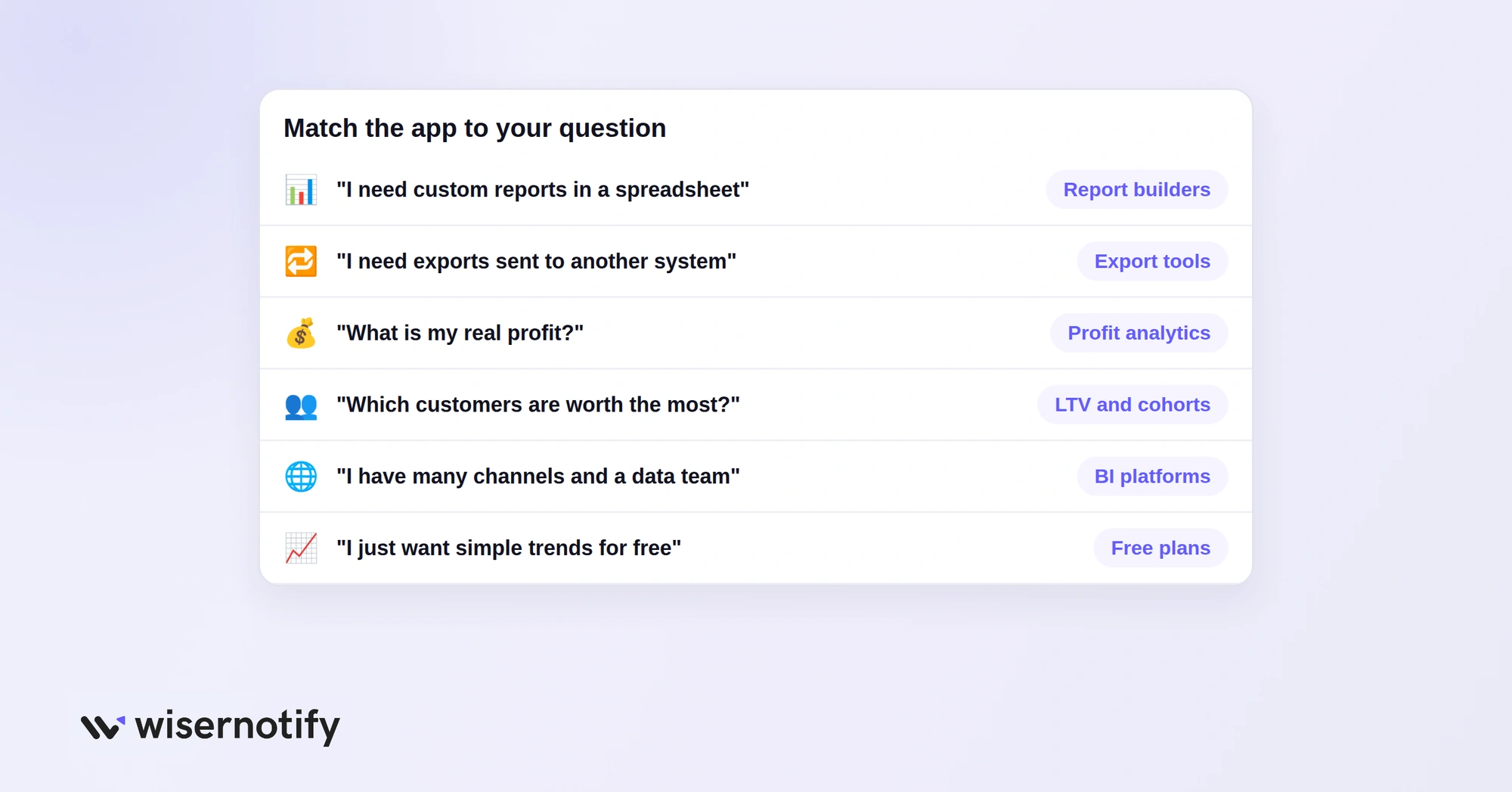Click "I need custom reports in a spreadsheet"
Viewport: 1512px width, 792px height.
tap(543, 190)
